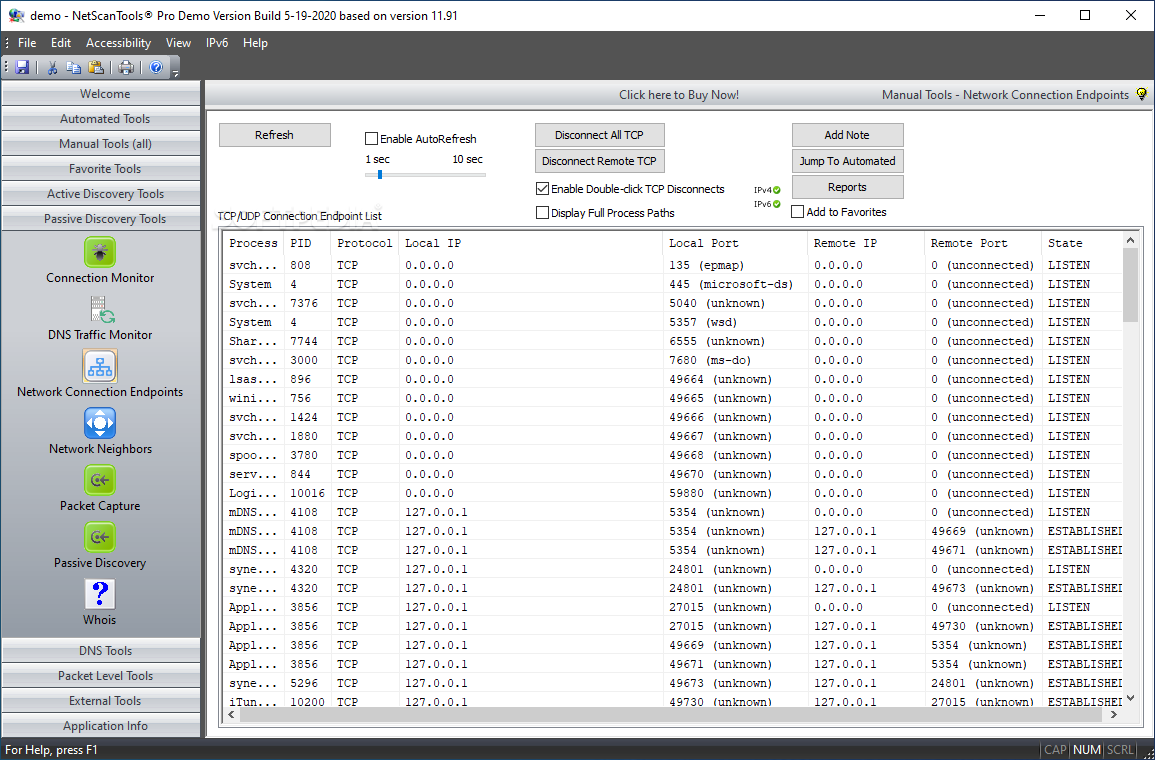Image resolution: width=1155 pixels, height=760 pixels.
Task: Expand the DNS Tools section
Action: coord(101,650)
